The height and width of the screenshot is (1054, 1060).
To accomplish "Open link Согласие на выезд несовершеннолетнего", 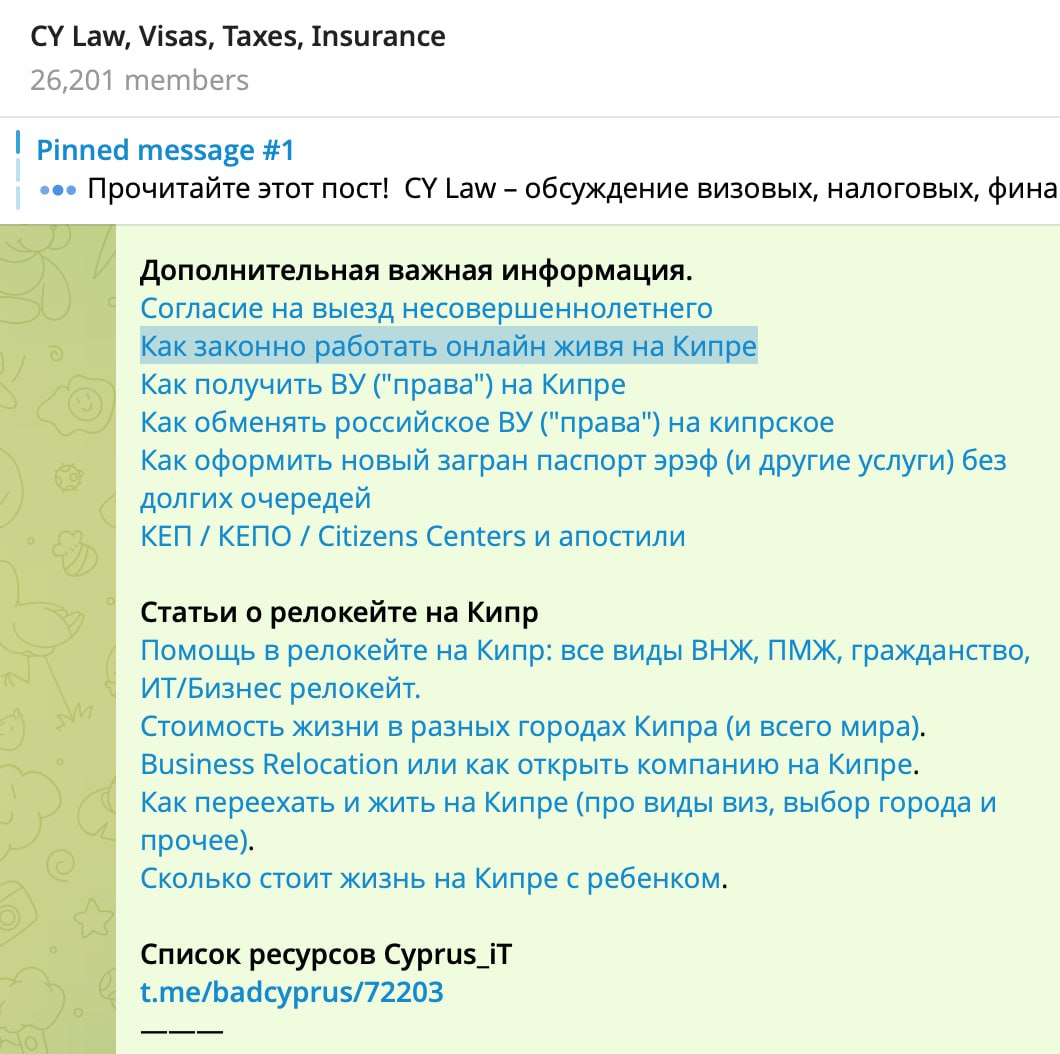I will (426, 308).
